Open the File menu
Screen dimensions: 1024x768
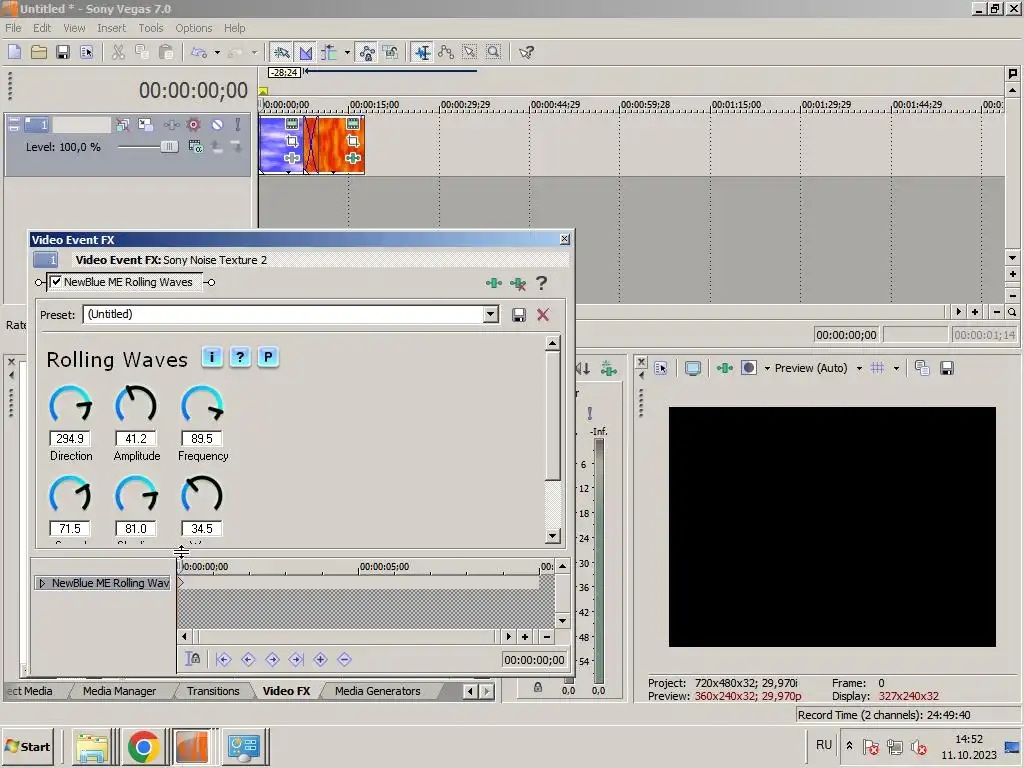[13, 28]
